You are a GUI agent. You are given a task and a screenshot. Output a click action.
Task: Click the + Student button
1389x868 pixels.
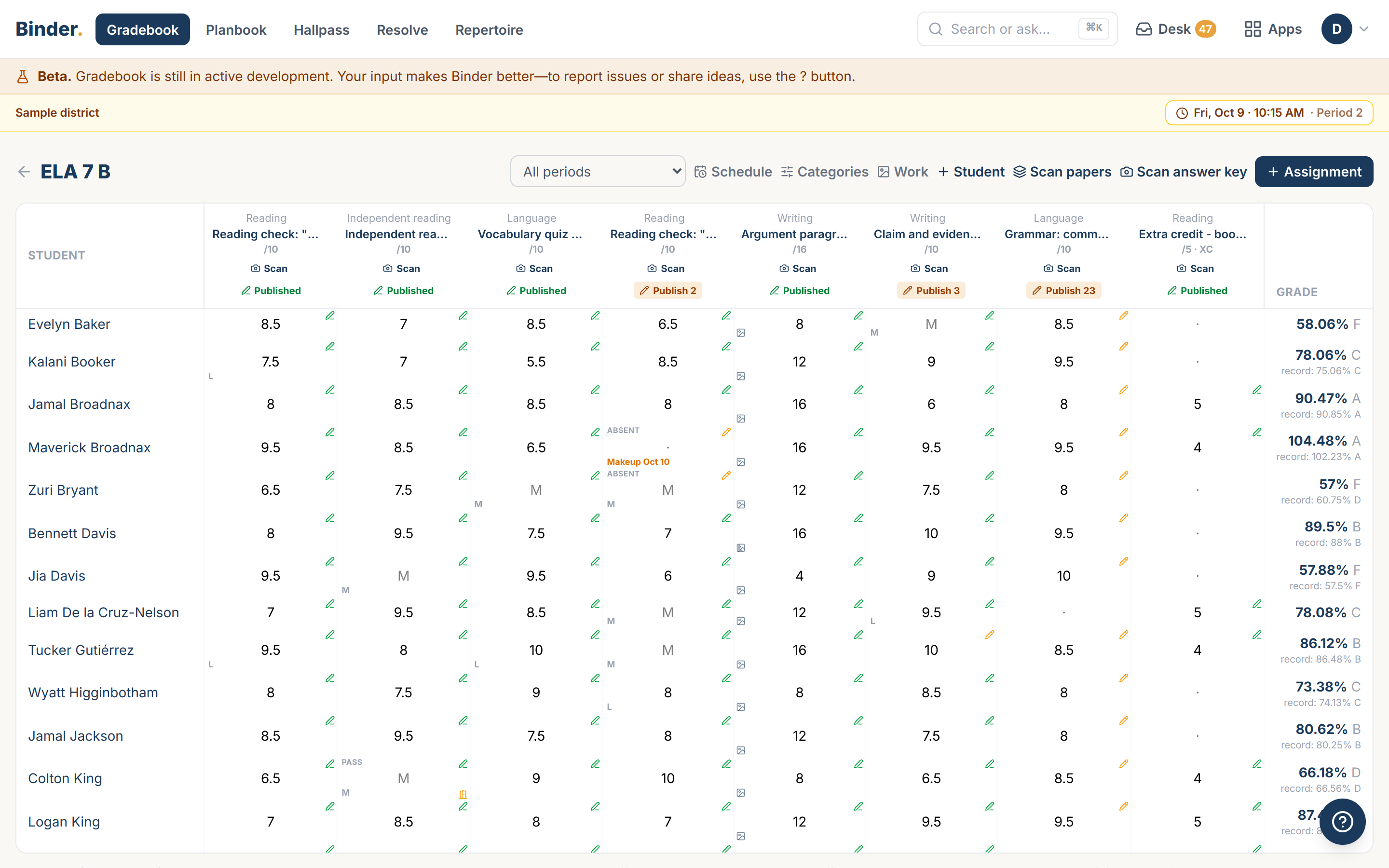(x=971, y=172)
